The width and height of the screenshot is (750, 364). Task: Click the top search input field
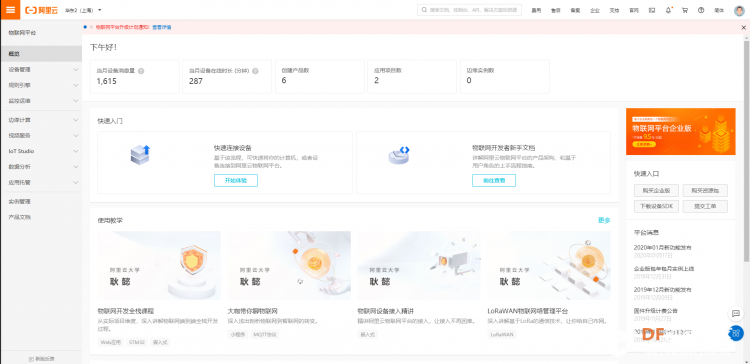coord(469,10)
